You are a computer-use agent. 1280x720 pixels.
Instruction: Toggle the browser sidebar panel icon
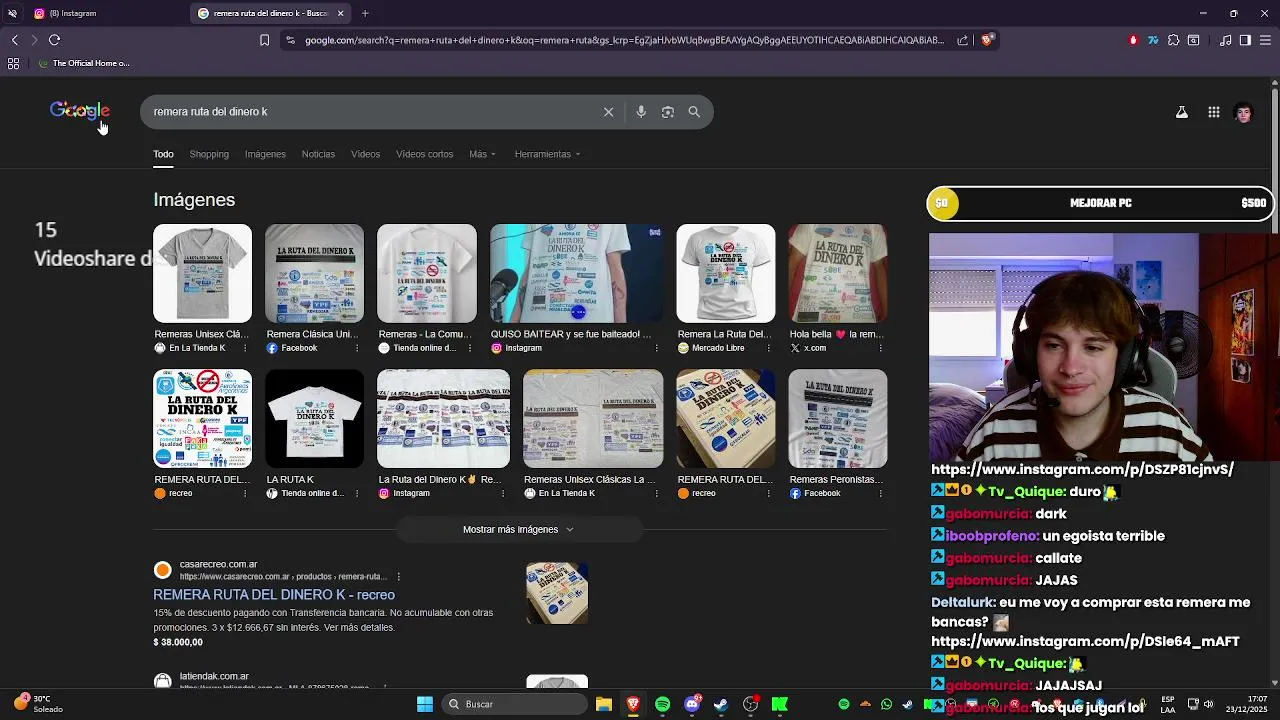(x=1245, y=40)
